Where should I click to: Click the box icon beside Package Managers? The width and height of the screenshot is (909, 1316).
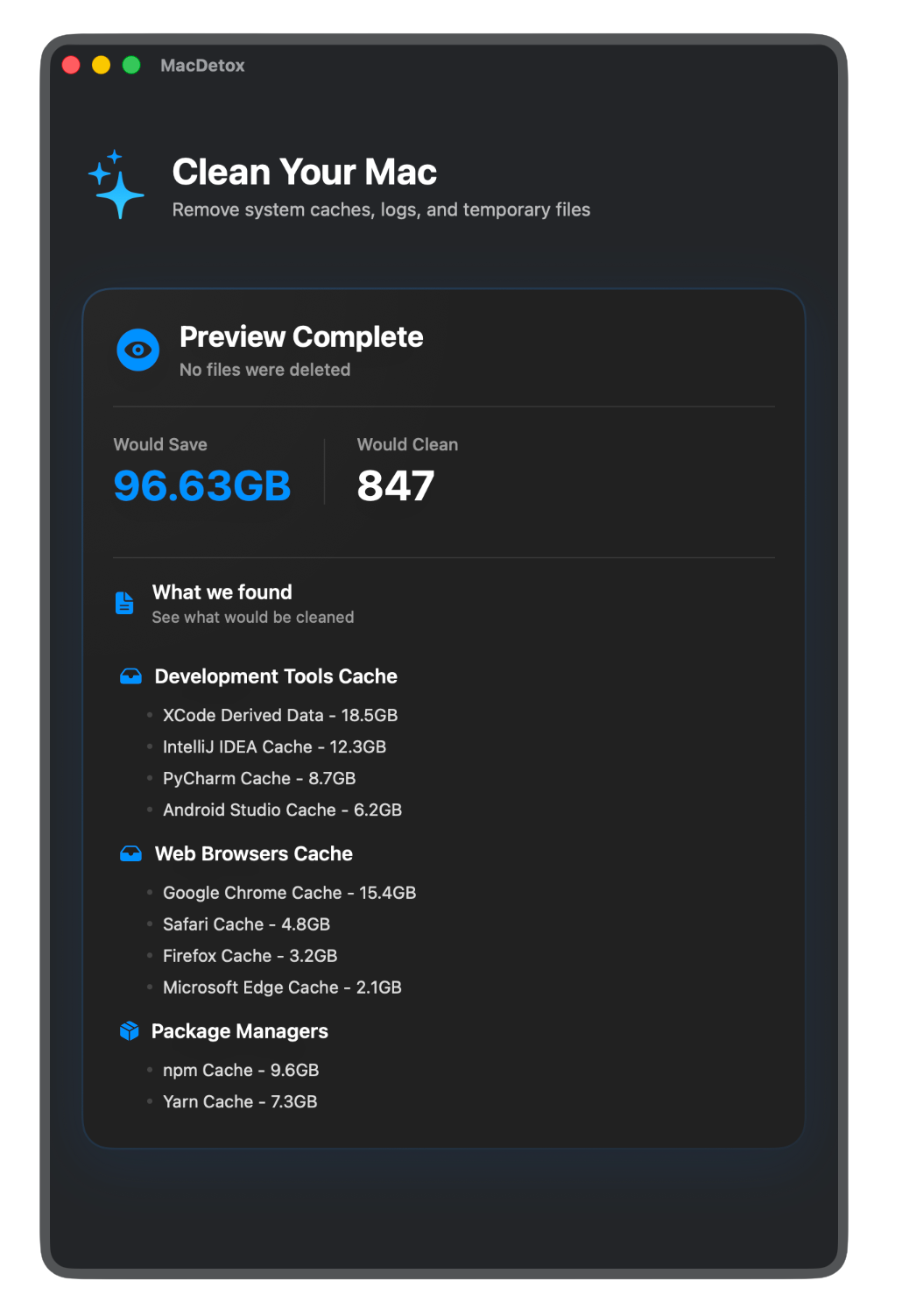[130, 1031]
